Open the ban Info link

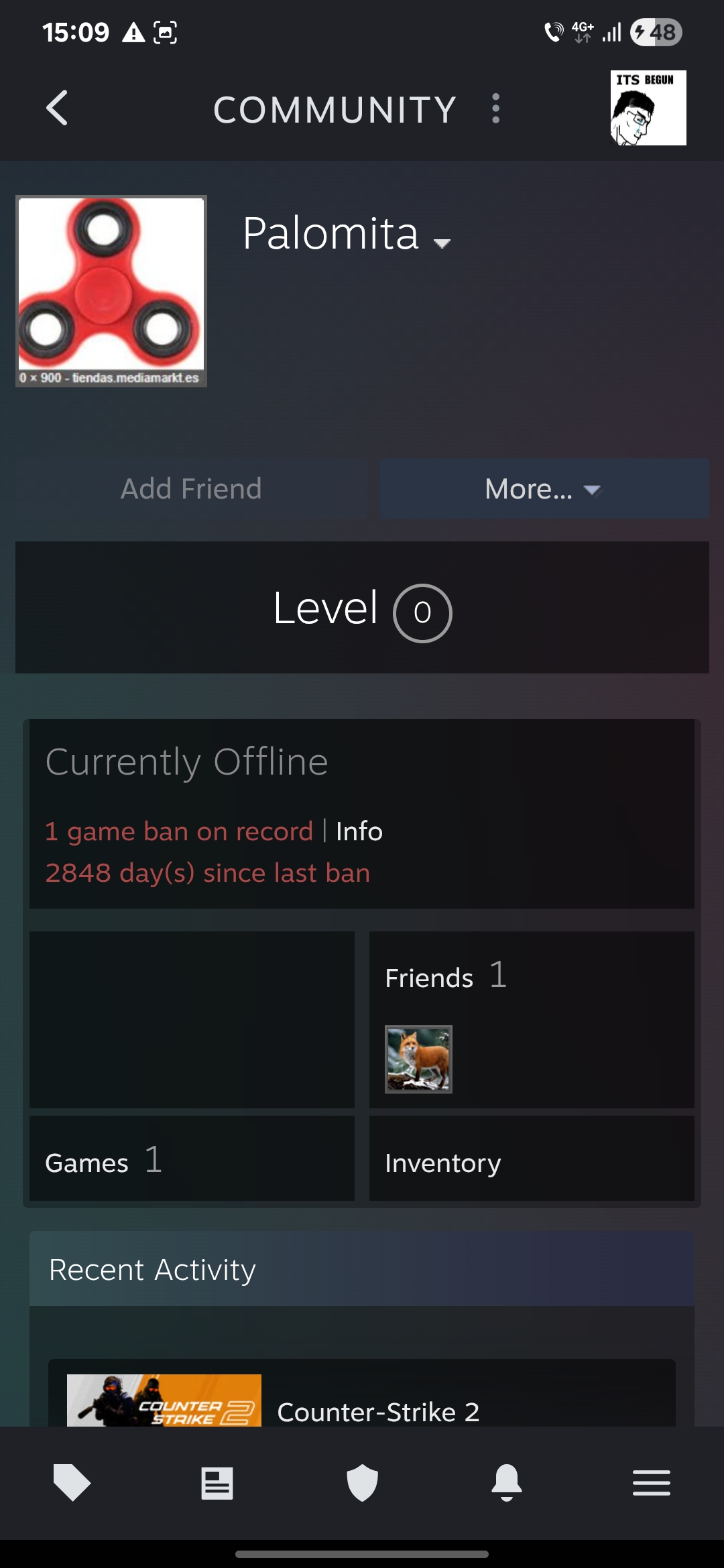coord(359,832)
